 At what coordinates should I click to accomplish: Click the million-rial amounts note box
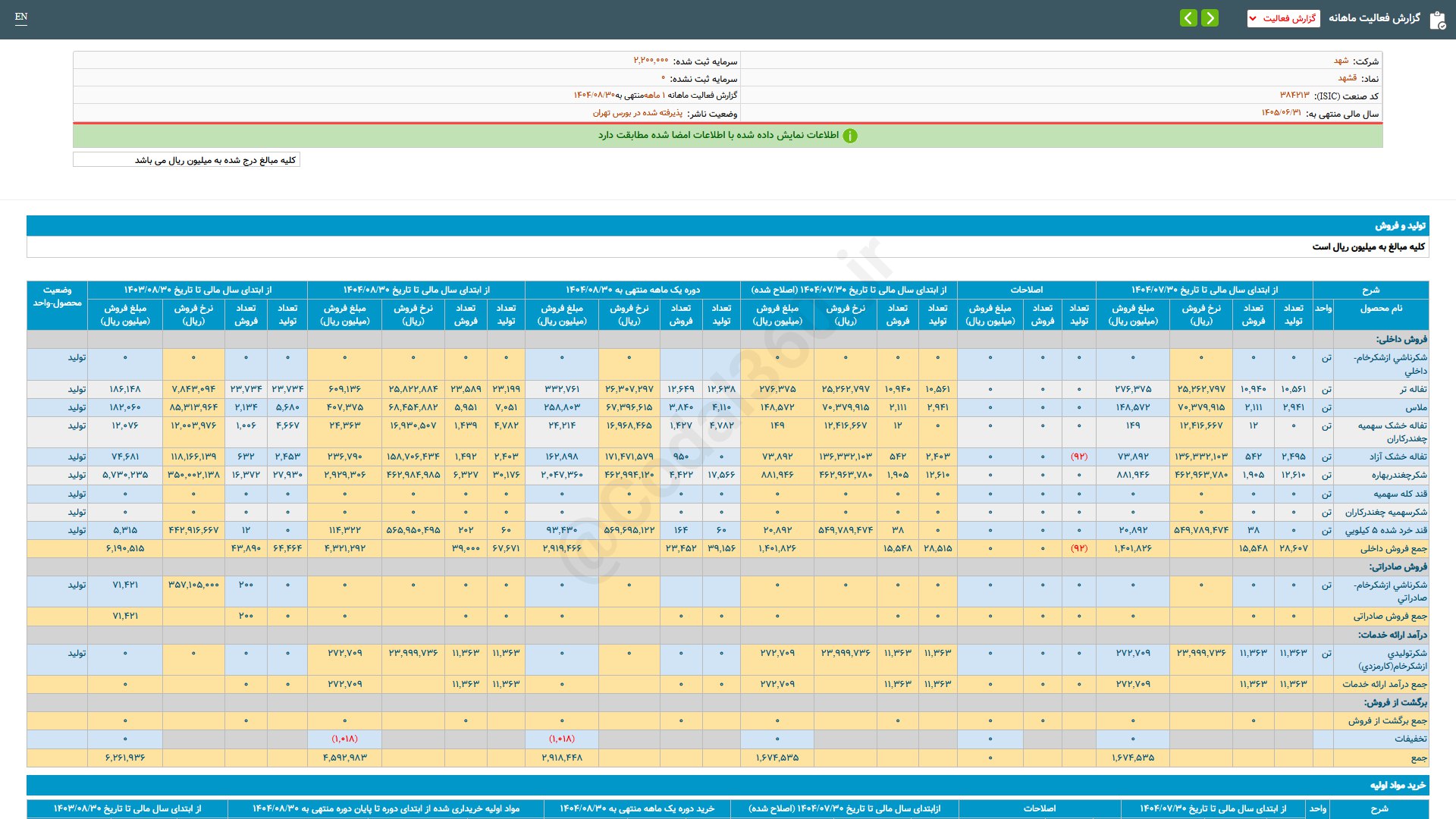coord(187,160)
